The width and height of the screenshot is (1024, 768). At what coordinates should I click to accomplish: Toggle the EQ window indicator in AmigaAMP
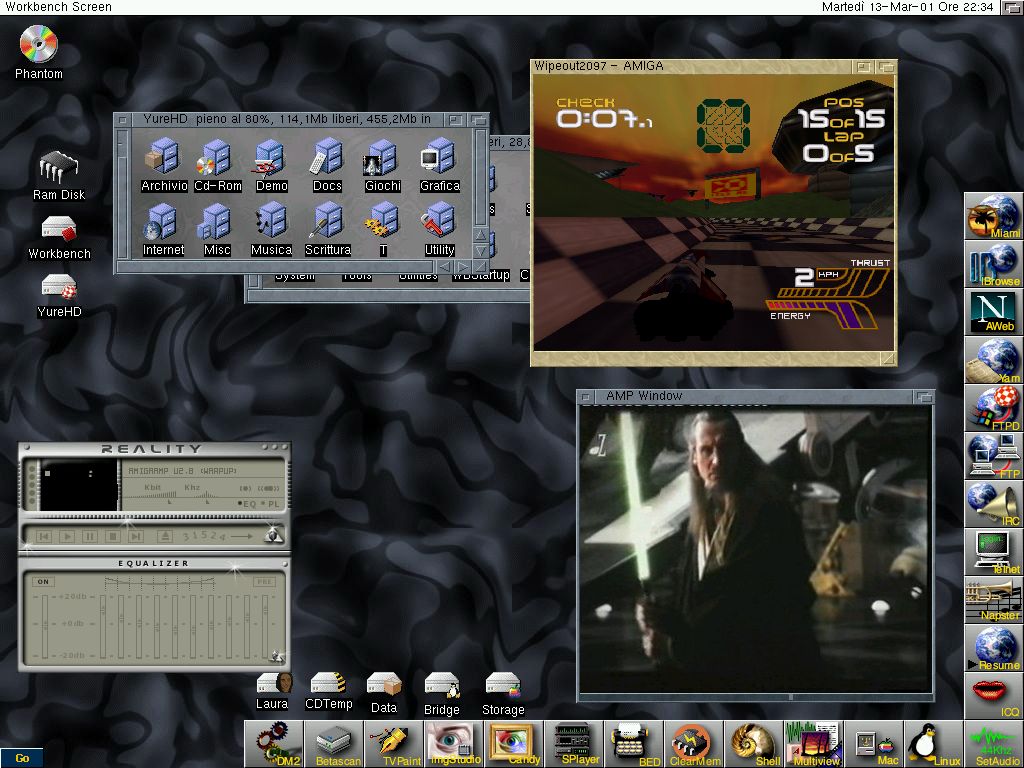(245, 503)
